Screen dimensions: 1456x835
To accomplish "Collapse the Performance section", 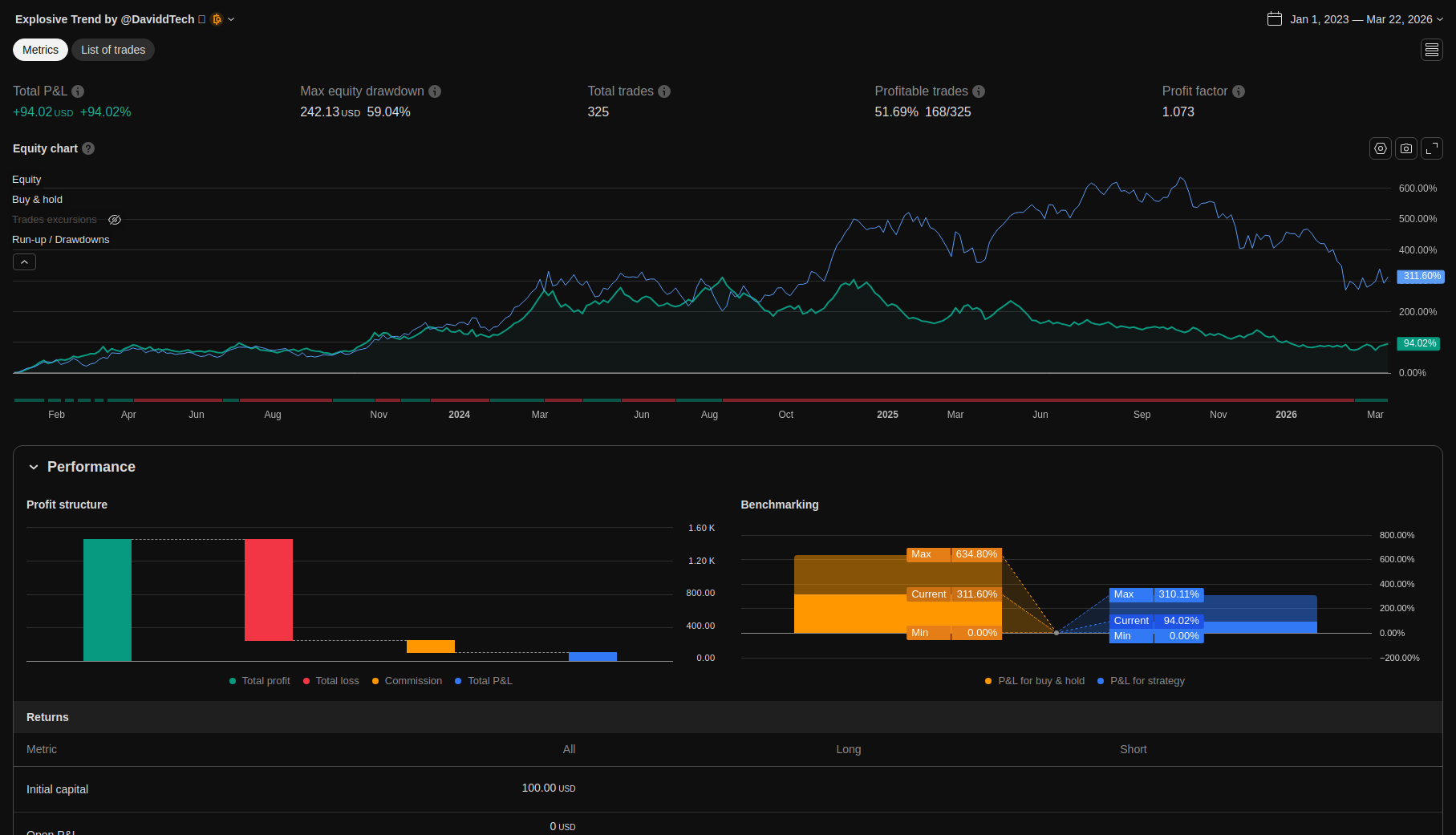I will pos(34,467).
